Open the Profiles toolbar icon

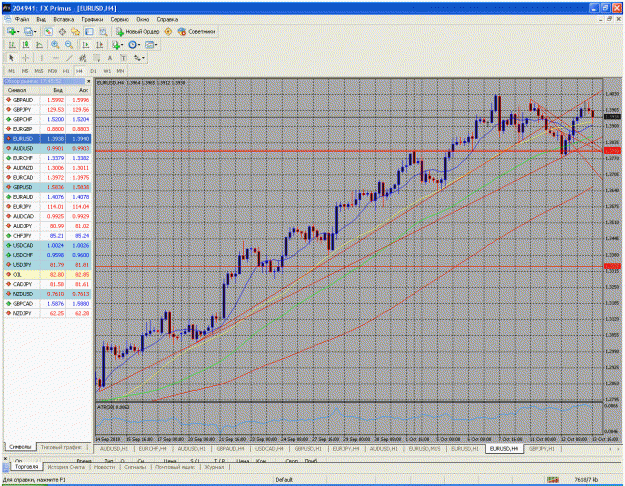pos(28,31)
